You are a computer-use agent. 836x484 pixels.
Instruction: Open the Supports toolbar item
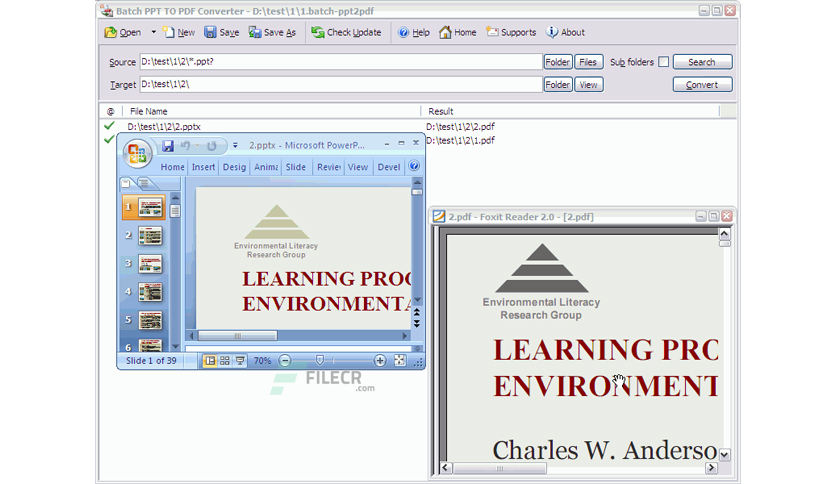click(511, 33)
